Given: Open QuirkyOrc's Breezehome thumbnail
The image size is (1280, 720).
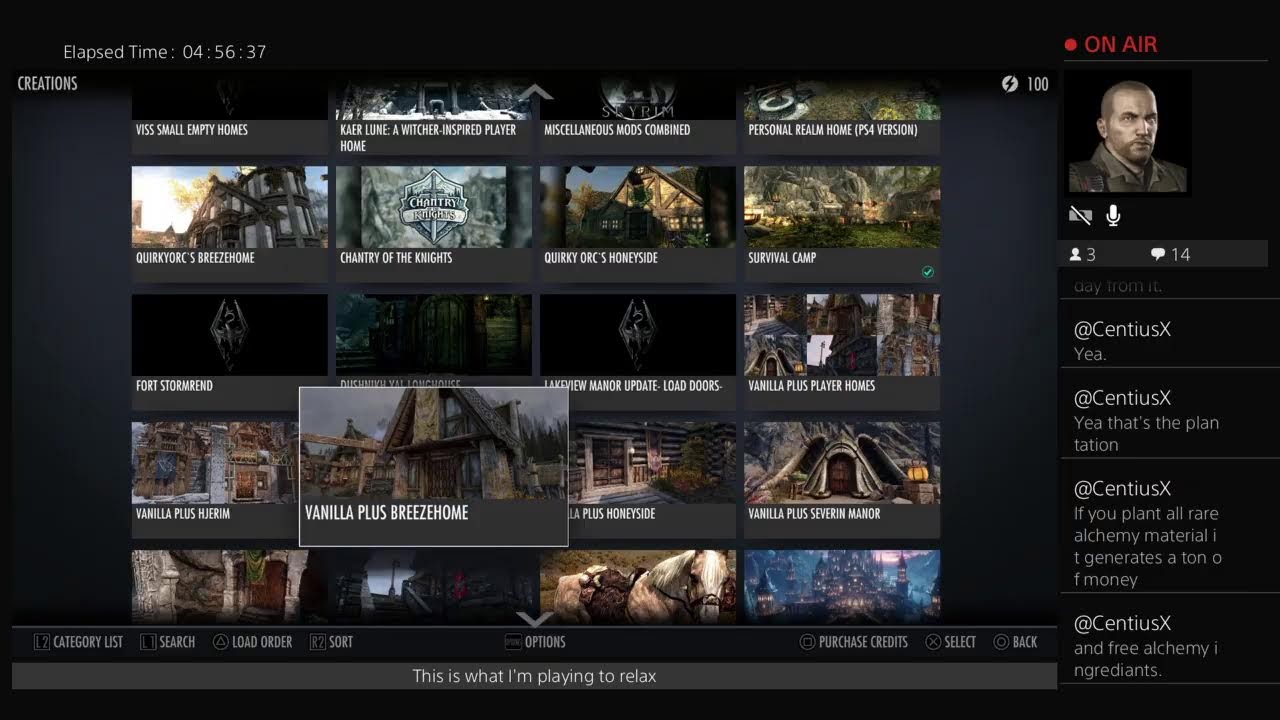Looking at the screenshot, I should point(230,207).
